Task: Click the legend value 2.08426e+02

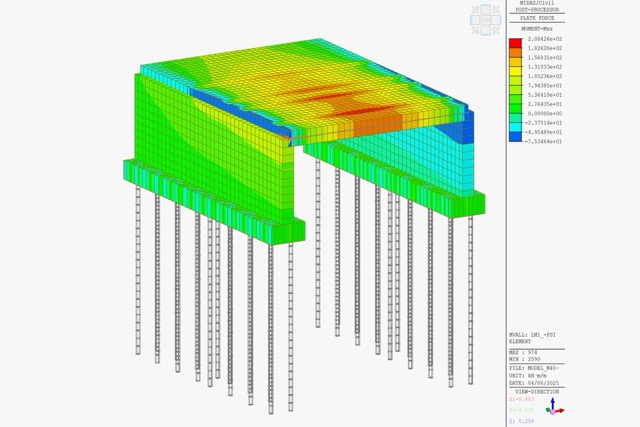Action: (544, 39)
